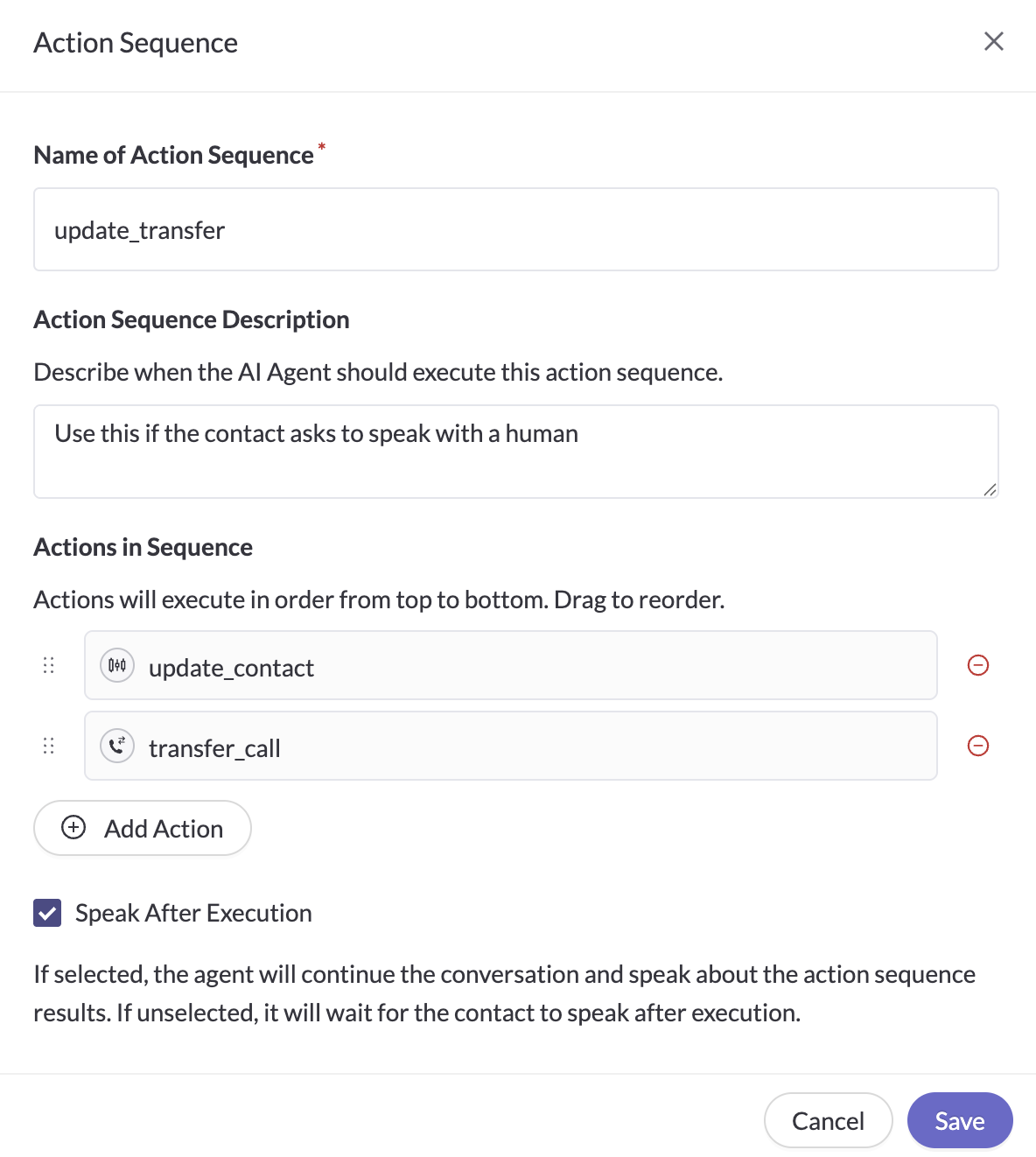Click the drag handle beside update_contact
1036x1157 pixels.
click(49, 665)
